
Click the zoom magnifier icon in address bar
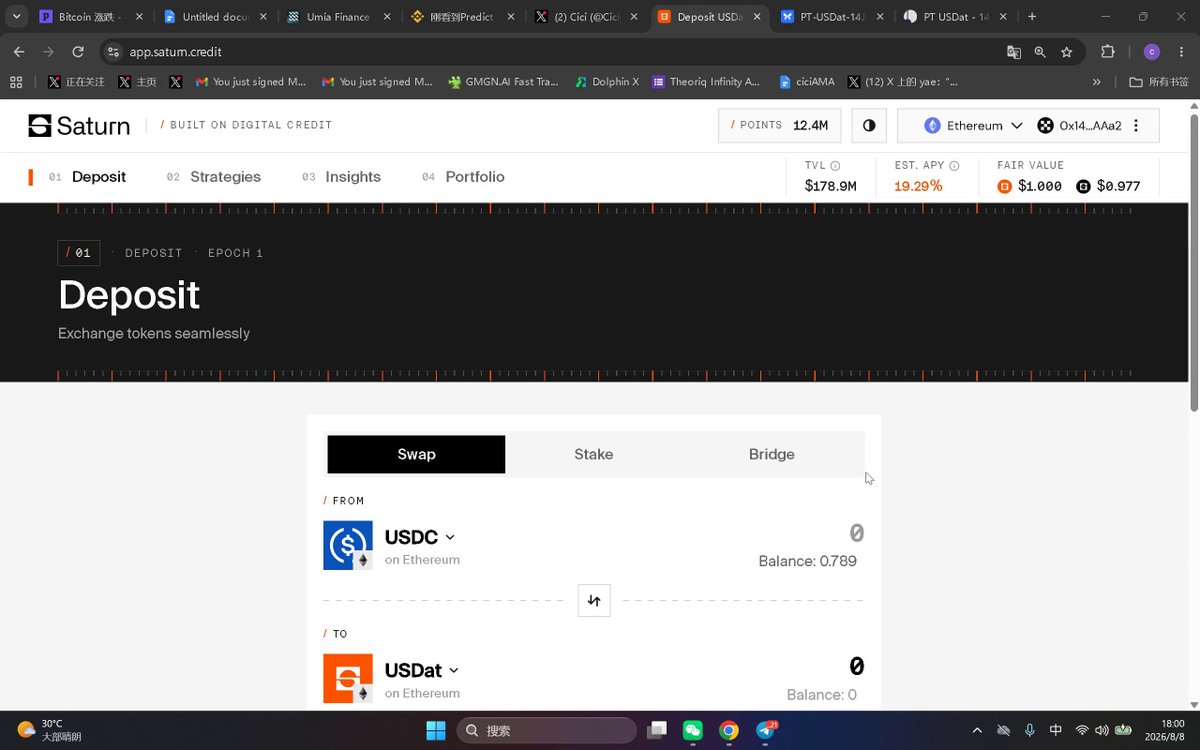click(x=1040, y=52)
